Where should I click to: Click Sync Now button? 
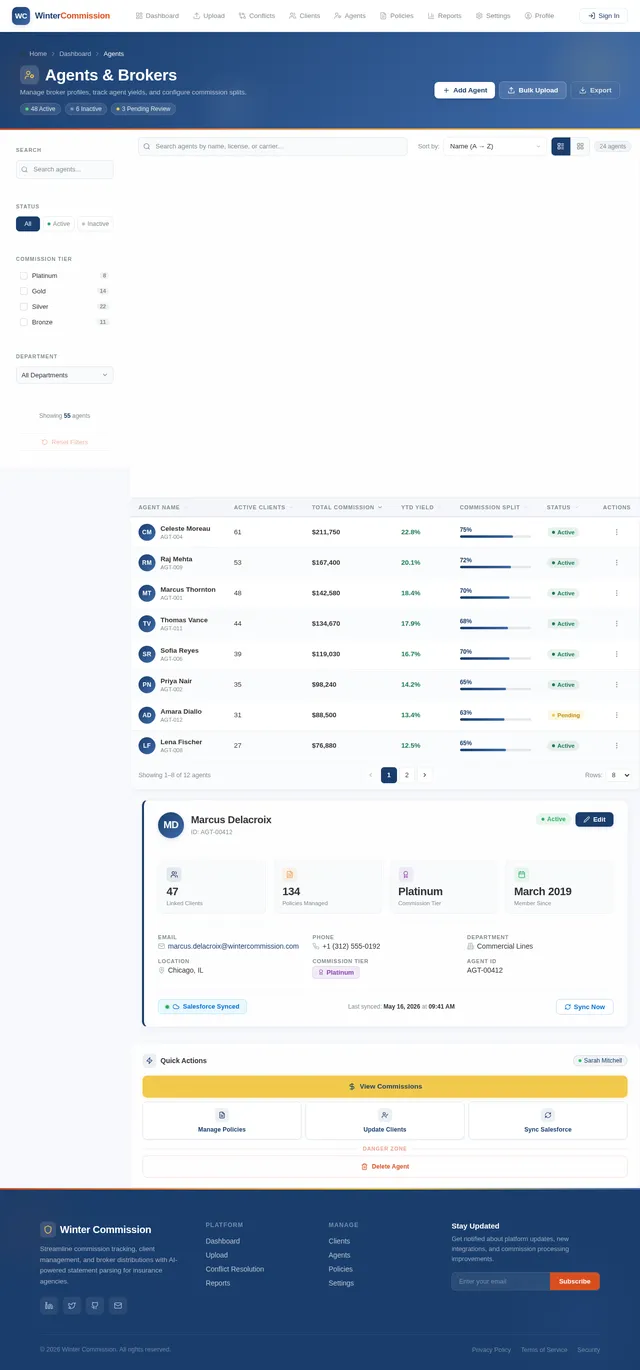click(584, 1007)
